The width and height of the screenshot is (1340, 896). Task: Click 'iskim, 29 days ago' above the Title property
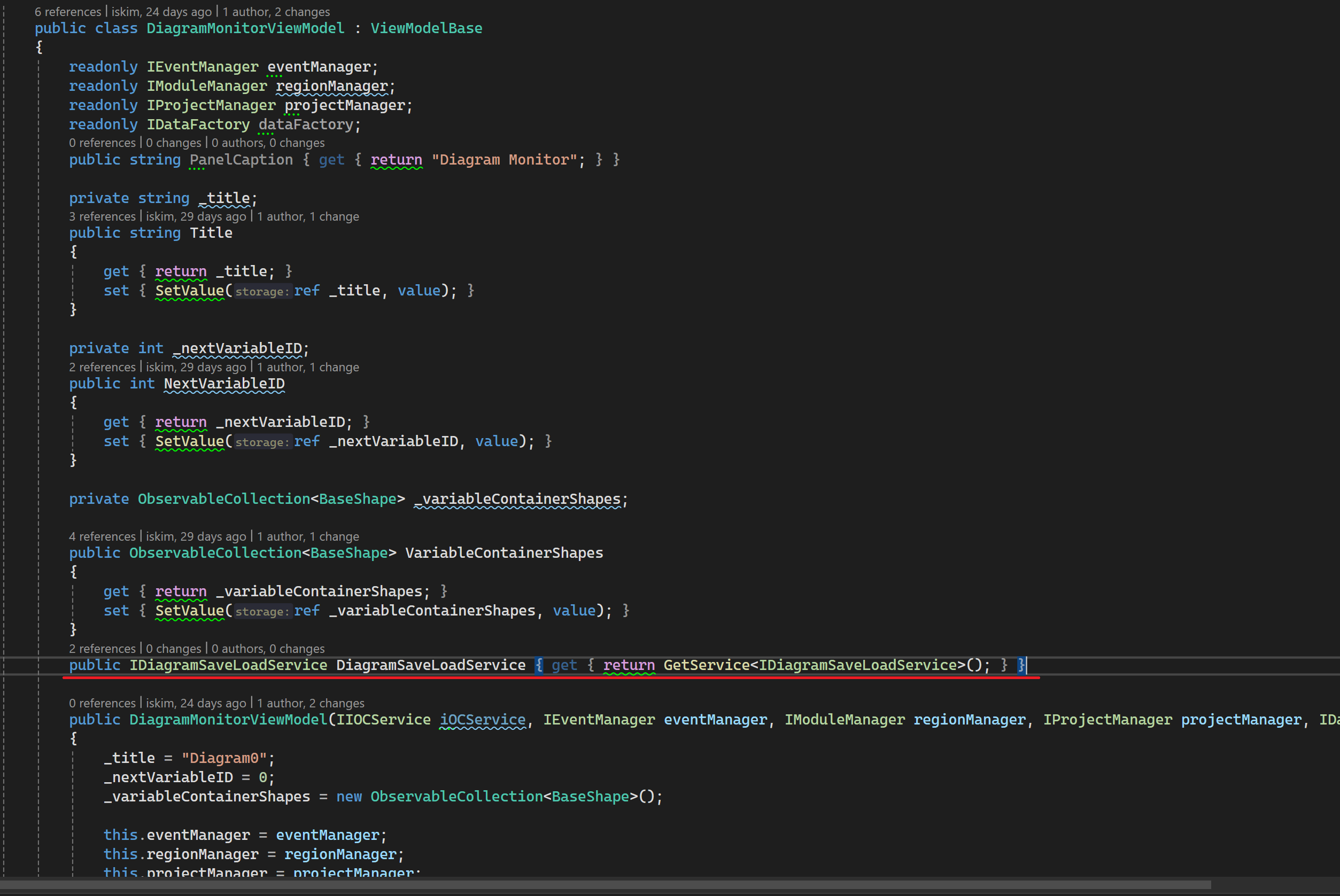pyautogui.click(x=196, y=216)
